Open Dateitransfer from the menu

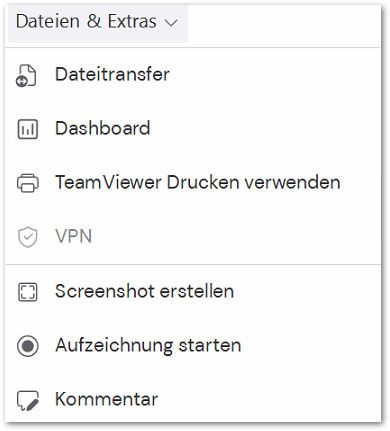[x=193, y=75]
